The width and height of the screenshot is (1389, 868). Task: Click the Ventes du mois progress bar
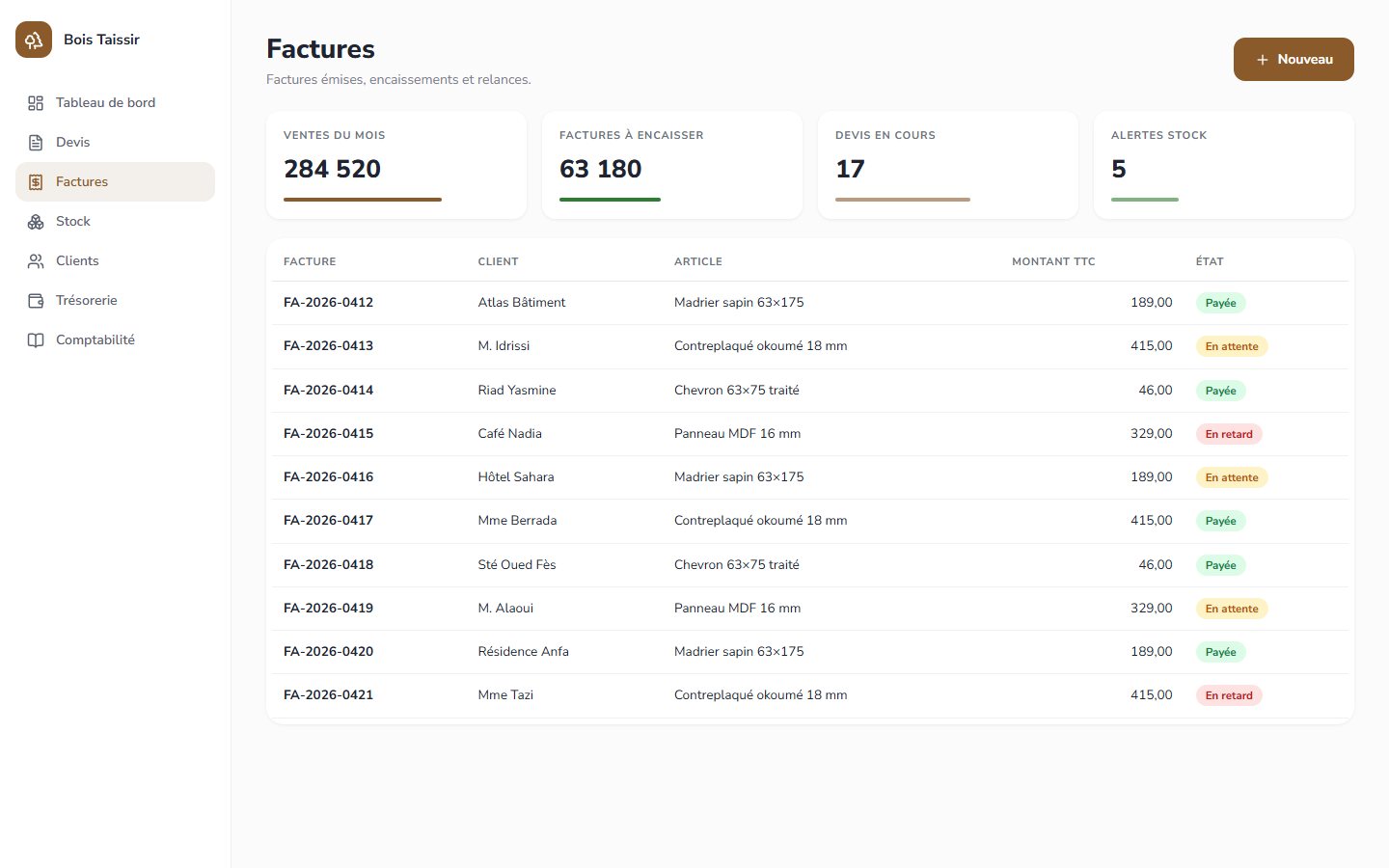363,200
